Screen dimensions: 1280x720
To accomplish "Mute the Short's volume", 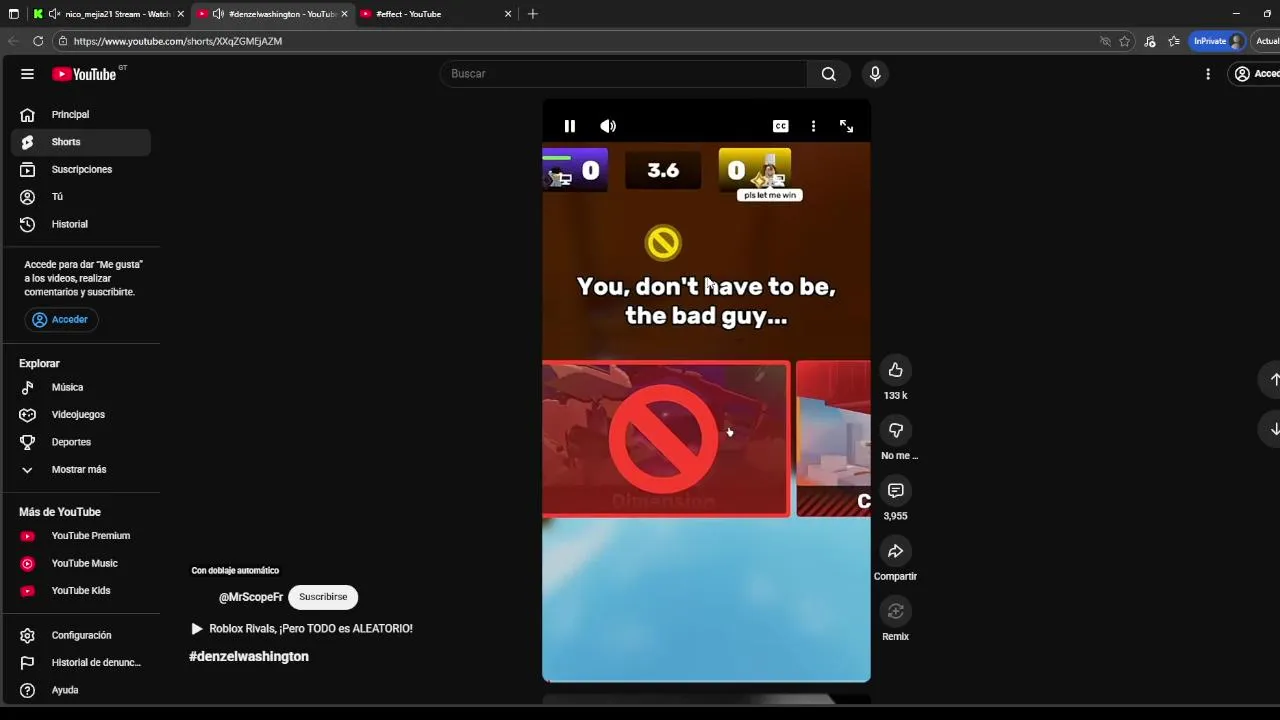I will [608, 126].
